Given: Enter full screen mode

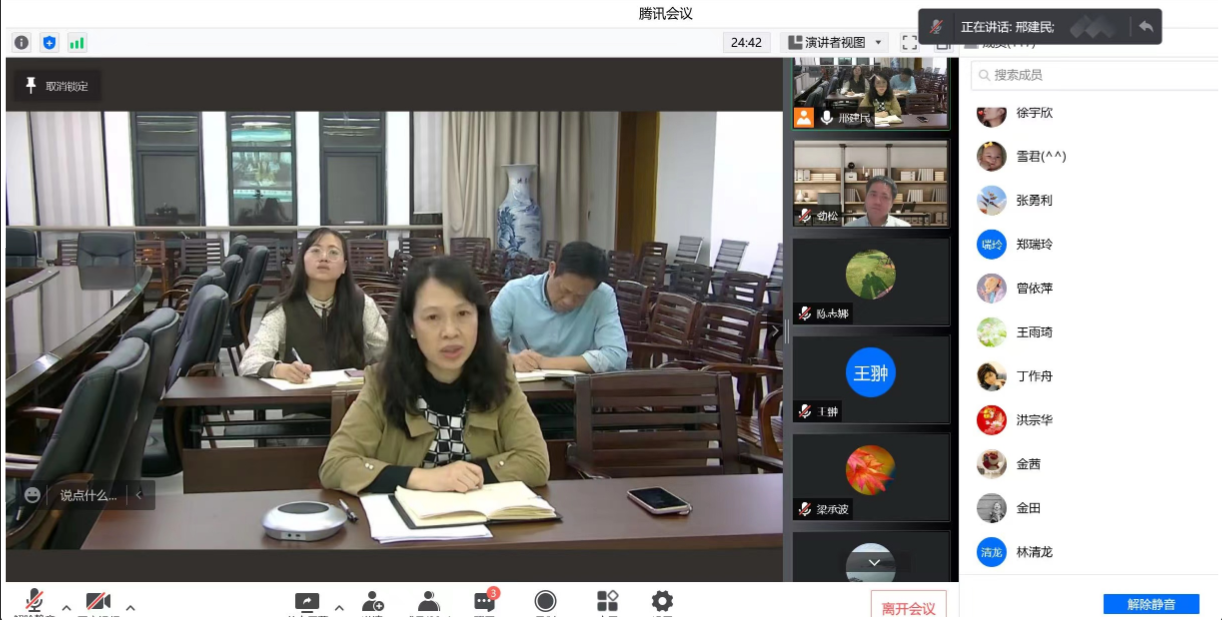Looking at the screenshot, I should (909, 43).
